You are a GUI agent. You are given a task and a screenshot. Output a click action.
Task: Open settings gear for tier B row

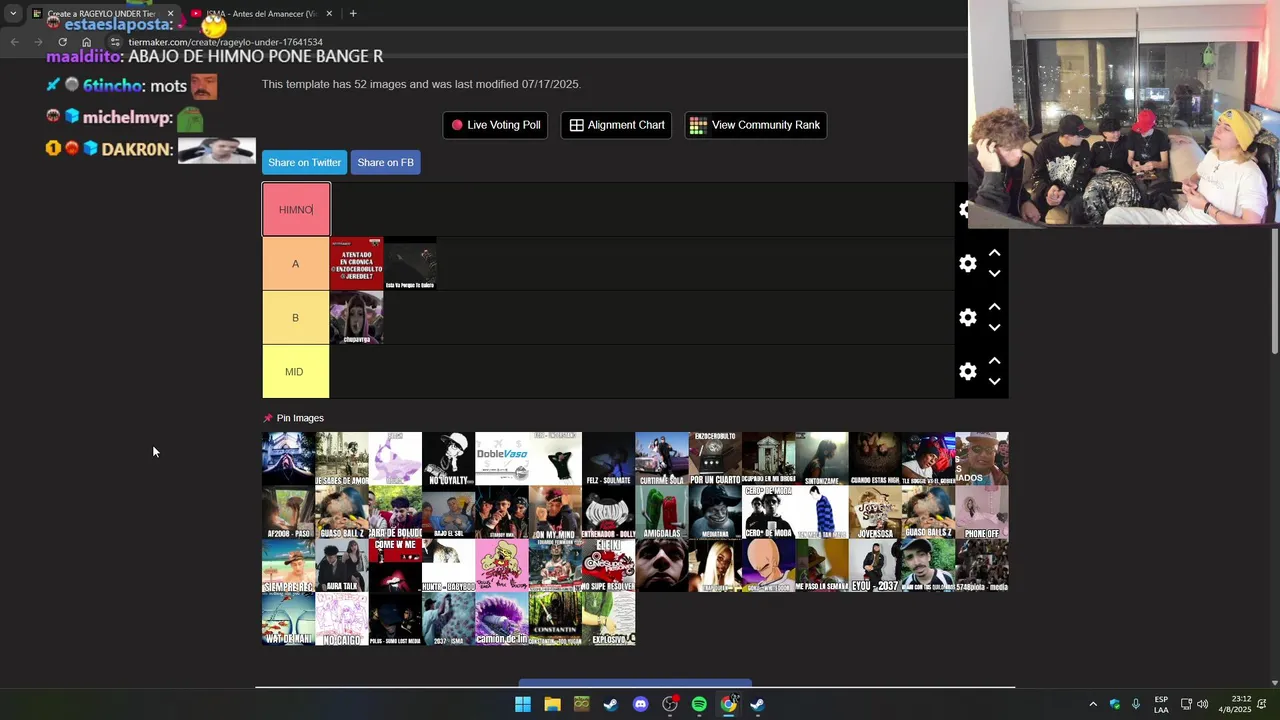[x=967, y=317]
